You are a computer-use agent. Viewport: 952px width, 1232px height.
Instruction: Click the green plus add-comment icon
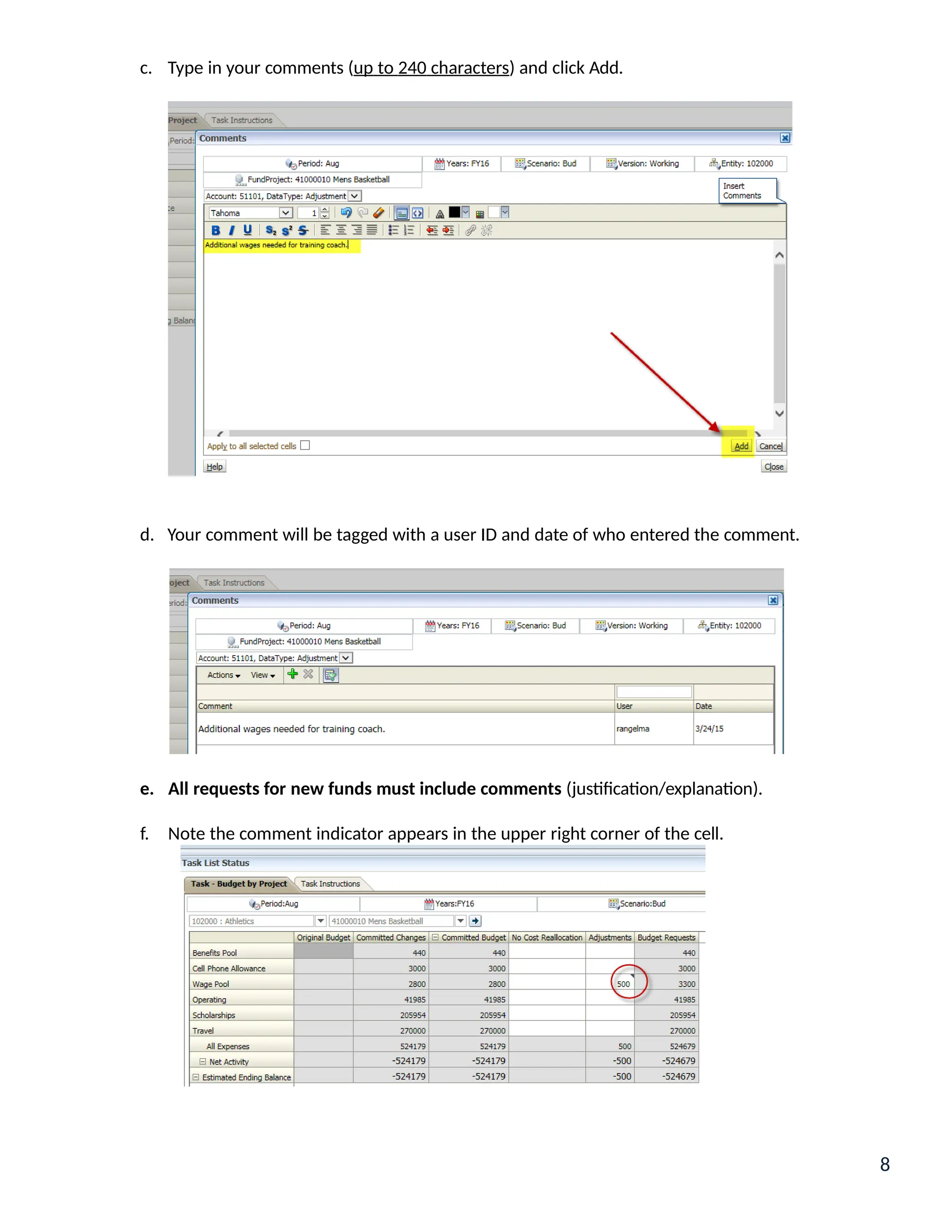(x=292, y=674)
